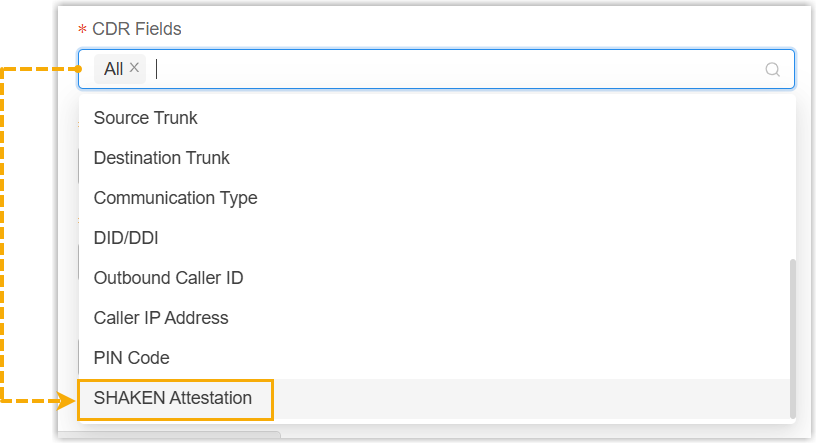Screen dimensions: 817x444
Task: Select SHAKEN Attestation in the list
Action: (173, 398)
